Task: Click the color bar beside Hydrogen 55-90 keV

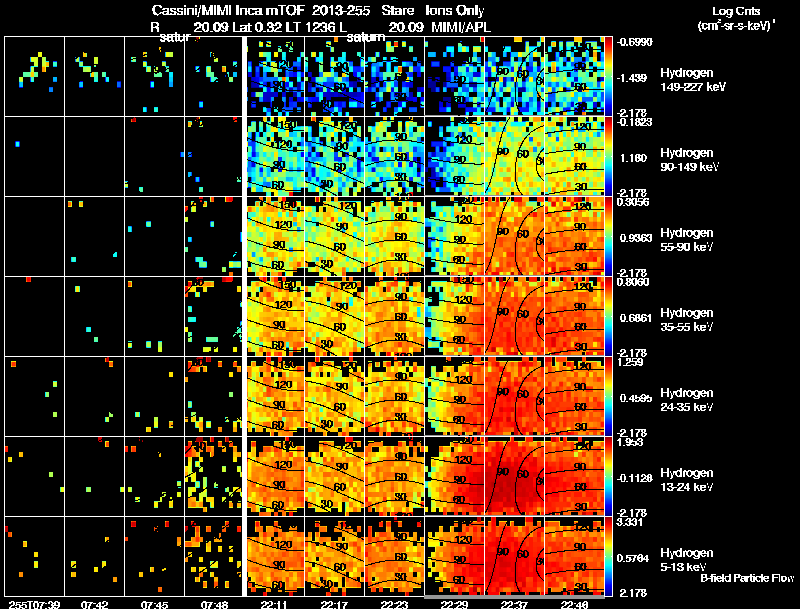Action: click(608, 236)
